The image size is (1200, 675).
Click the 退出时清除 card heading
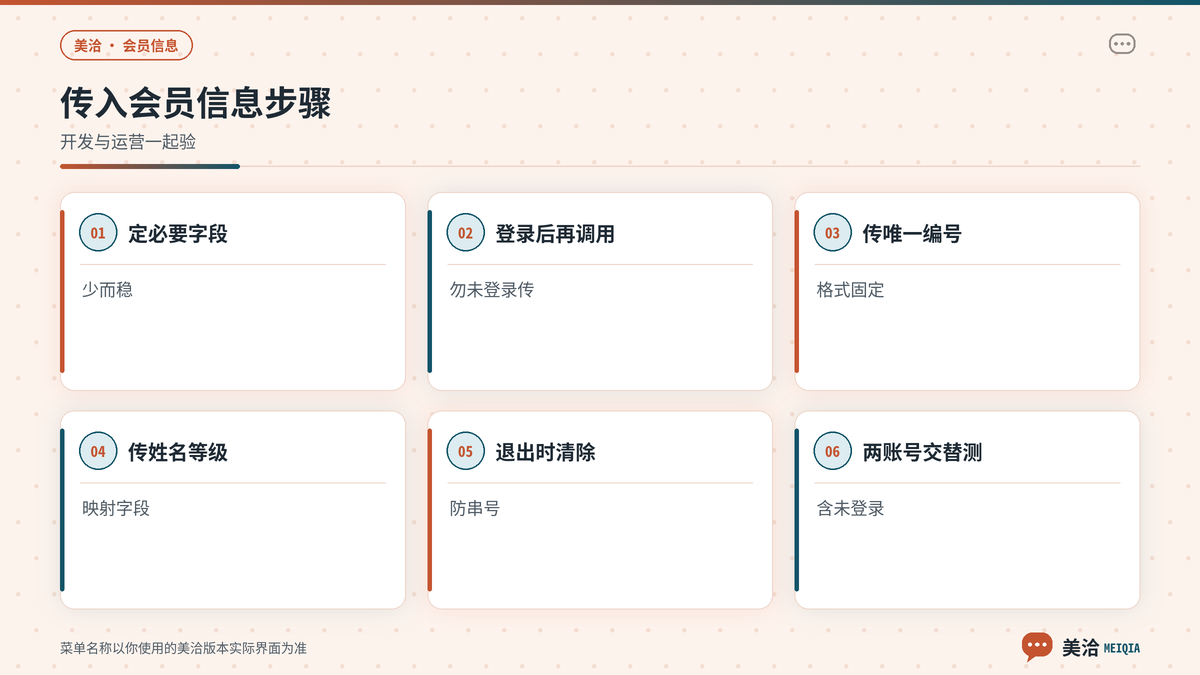coord(545,452)
